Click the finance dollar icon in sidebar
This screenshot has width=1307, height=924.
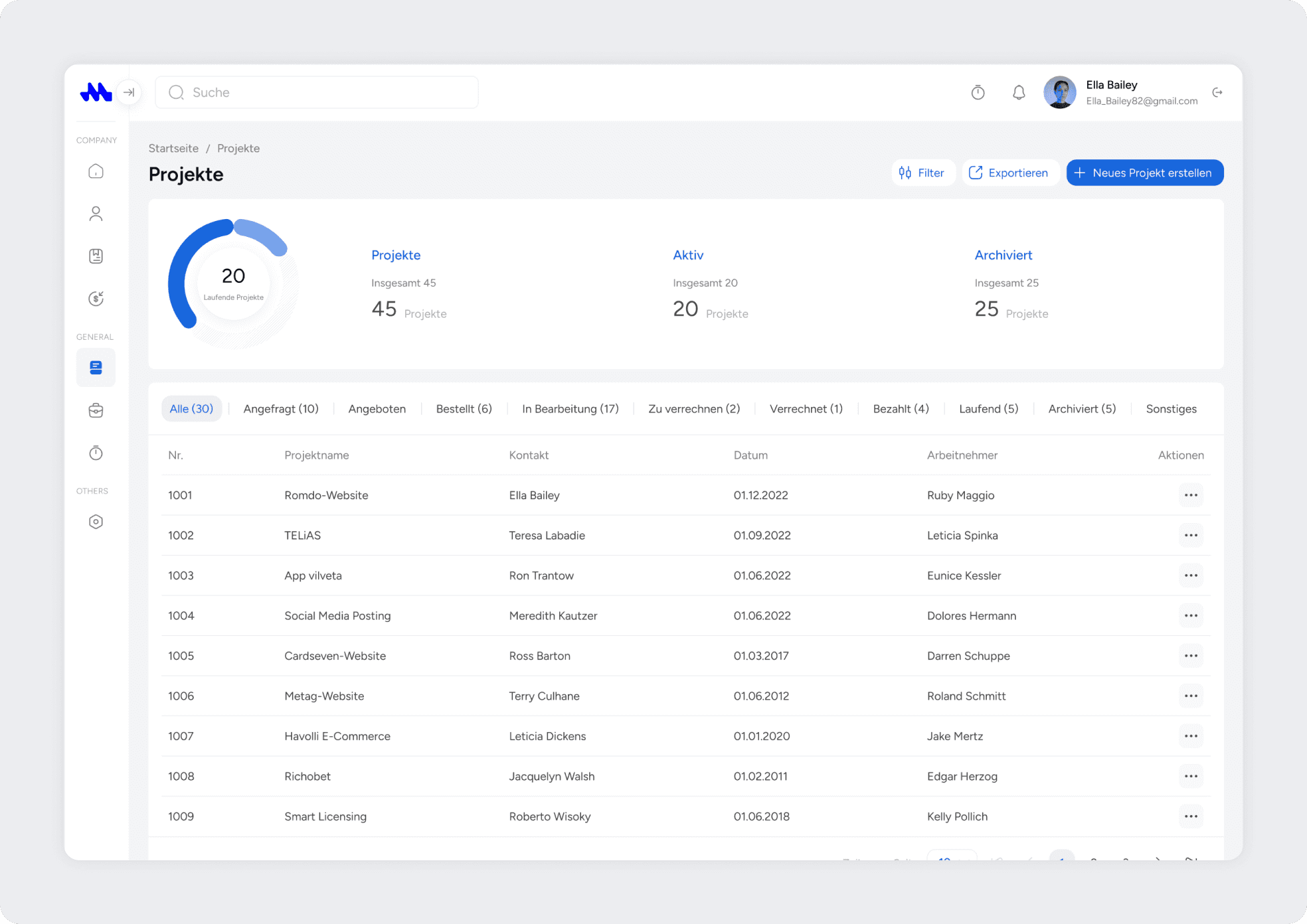pos(96,299)
